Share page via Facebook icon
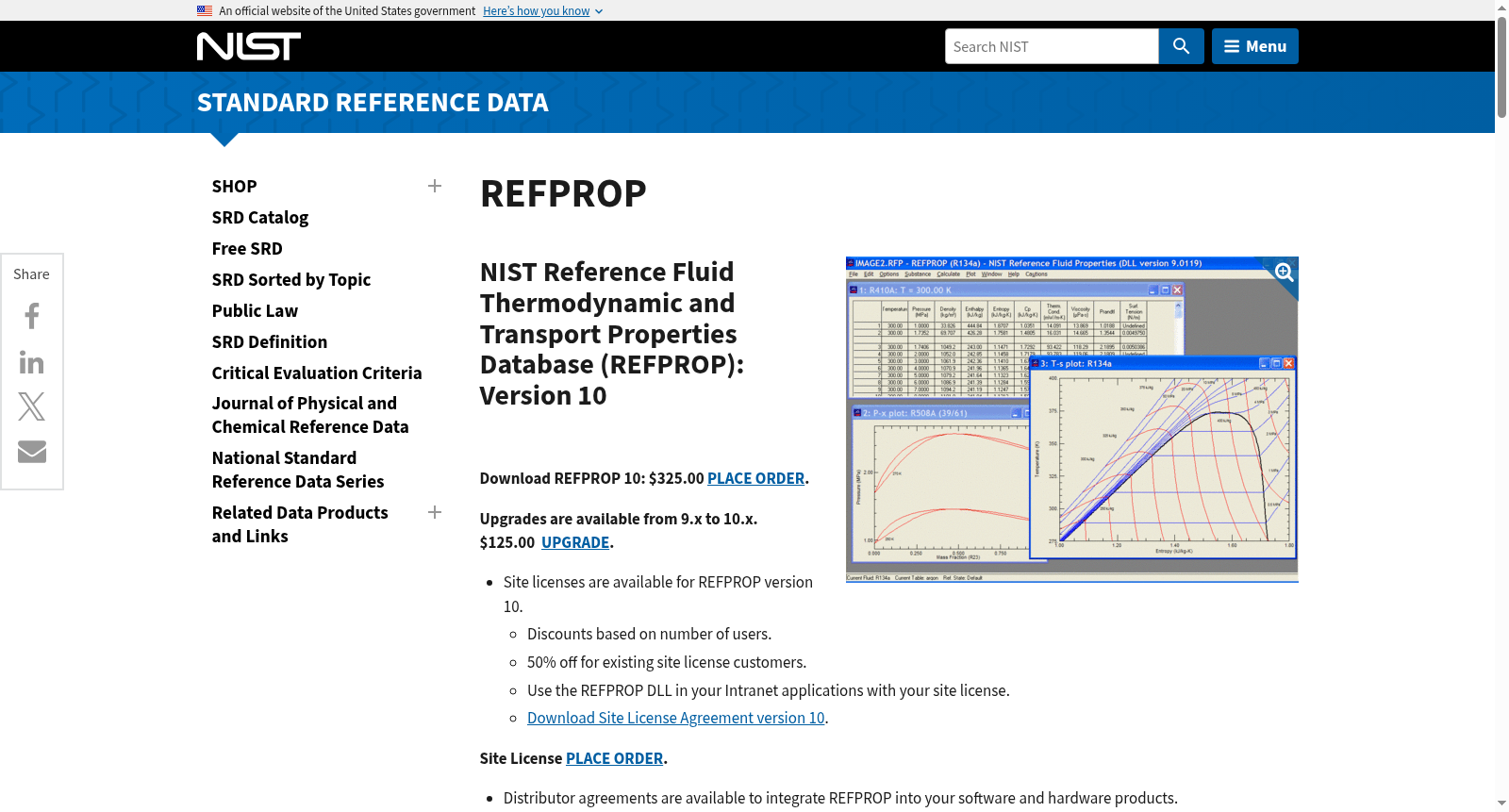 (x=32, y=316)
